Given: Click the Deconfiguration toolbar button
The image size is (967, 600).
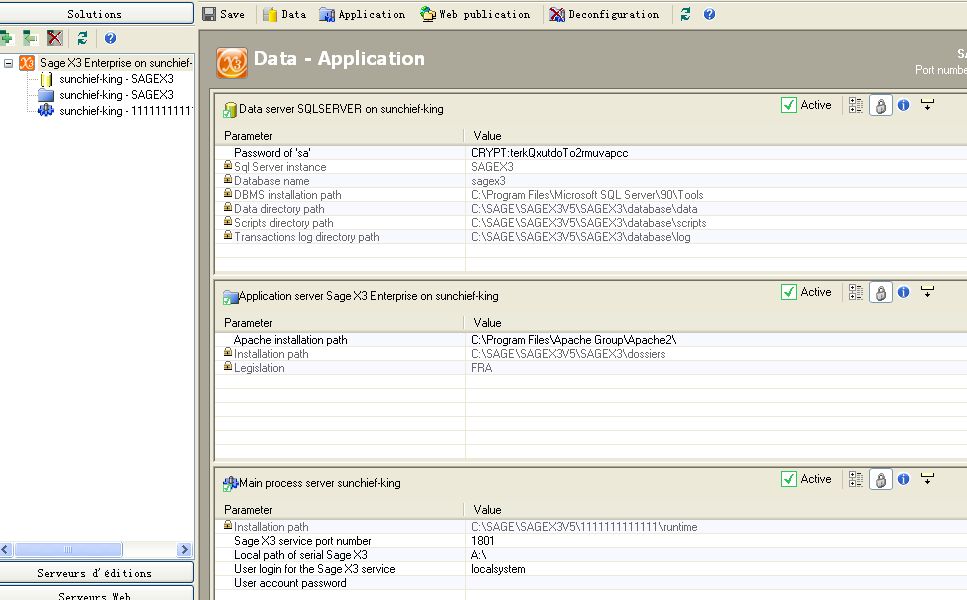Looking at the screenshot, I should [x=604, y=14].
